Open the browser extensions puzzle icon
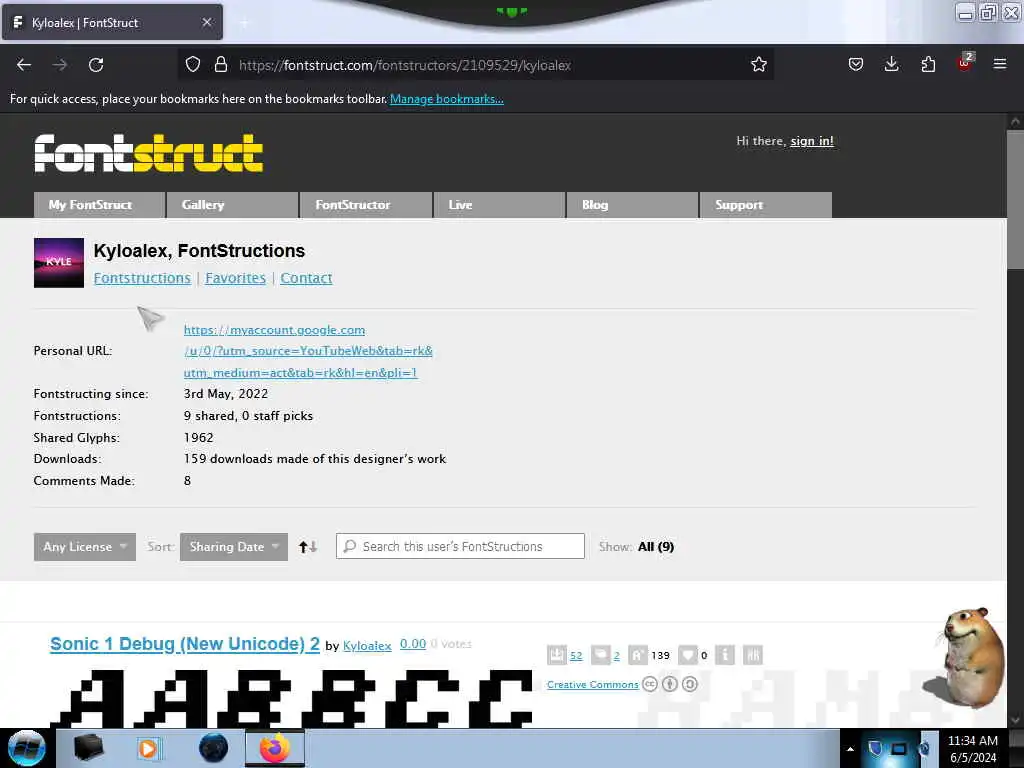The image size is (1024, 768). pos(928,65)
